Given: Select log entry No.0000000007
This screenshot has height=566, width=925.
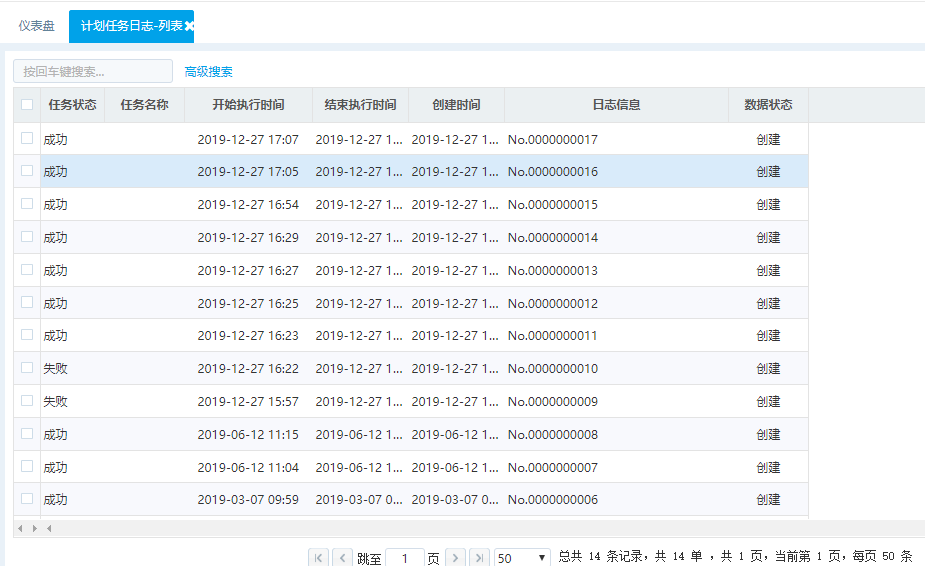Looking at the screenshot, I should (x=553, y=468).
